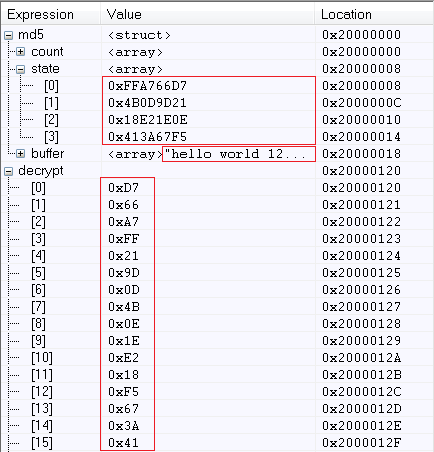This screenshot has height=452, width=434.
Task: Click location 0x2000012D
Action: [362, 409]
